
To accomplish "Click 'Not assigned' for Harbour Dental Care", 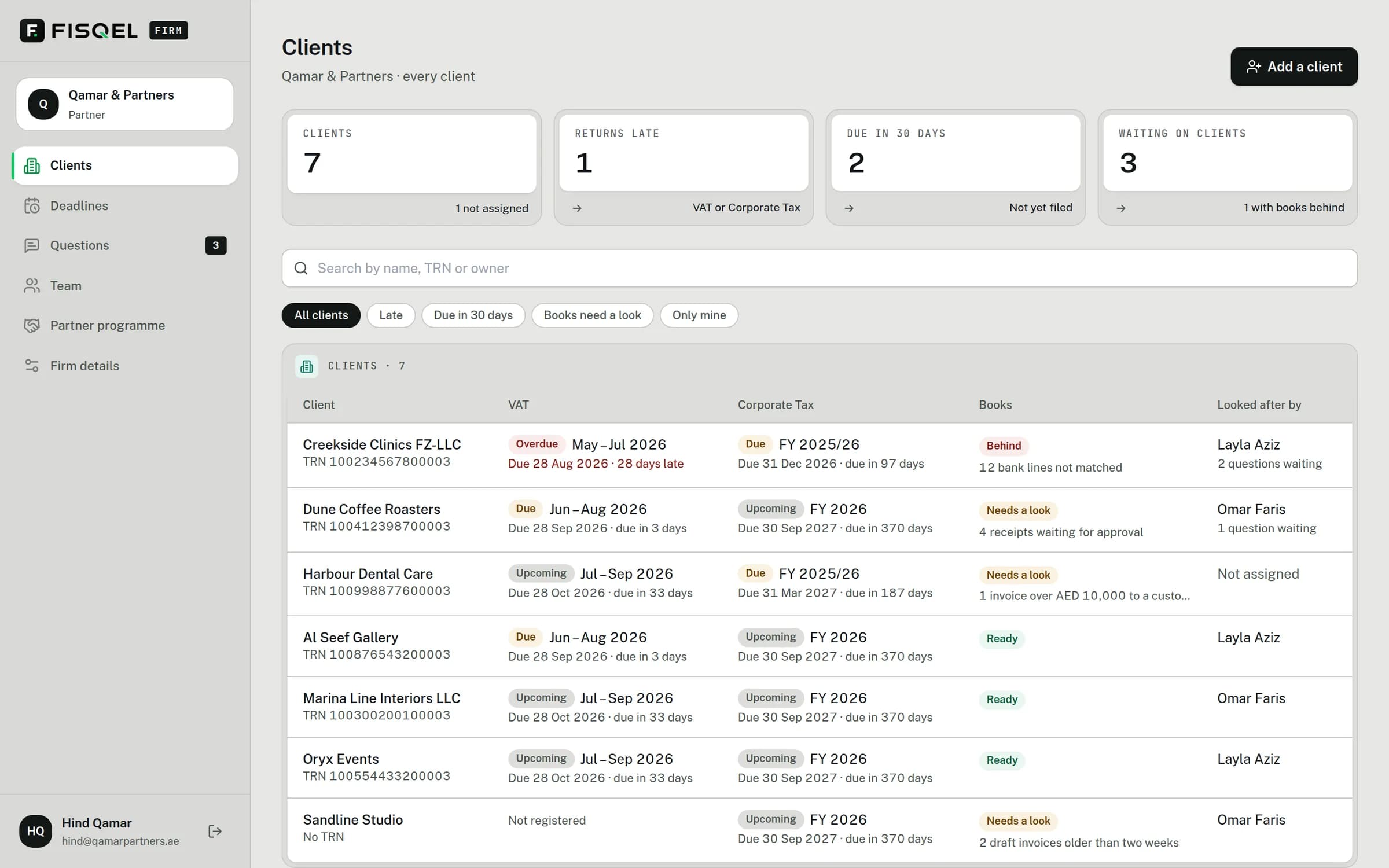I will tap(1258, 574).
